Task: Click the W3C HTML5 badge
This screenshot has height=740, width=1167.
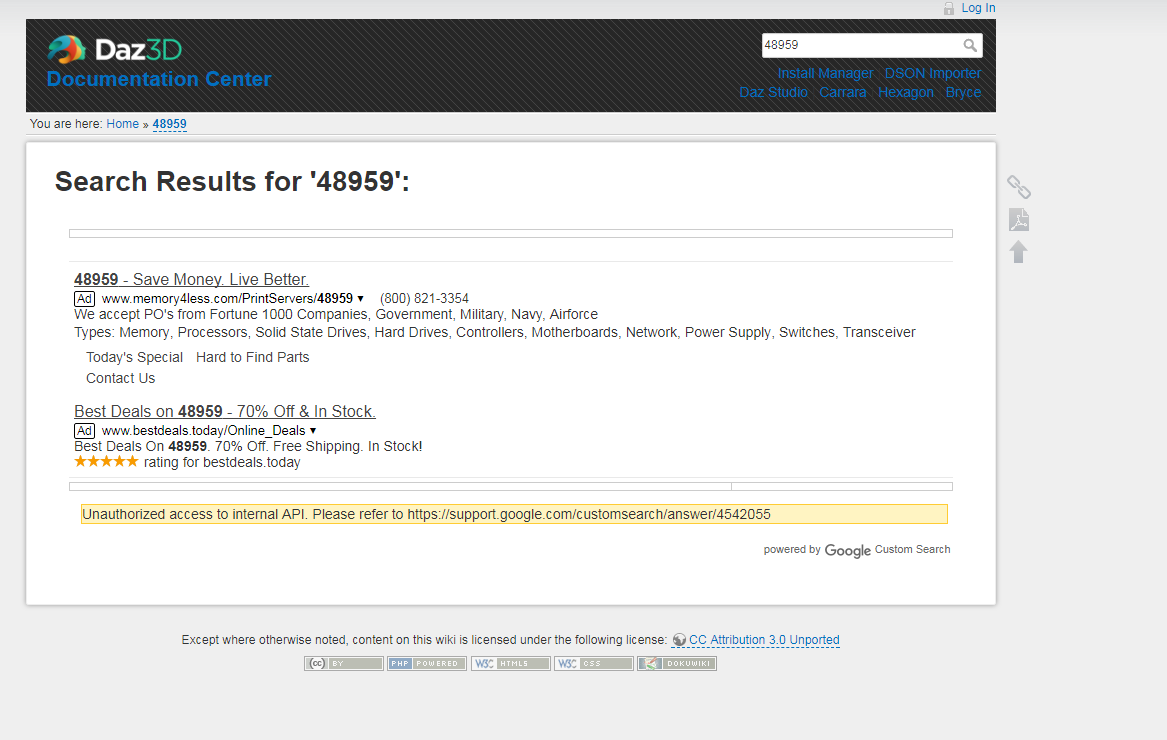Action: [511, 663]
